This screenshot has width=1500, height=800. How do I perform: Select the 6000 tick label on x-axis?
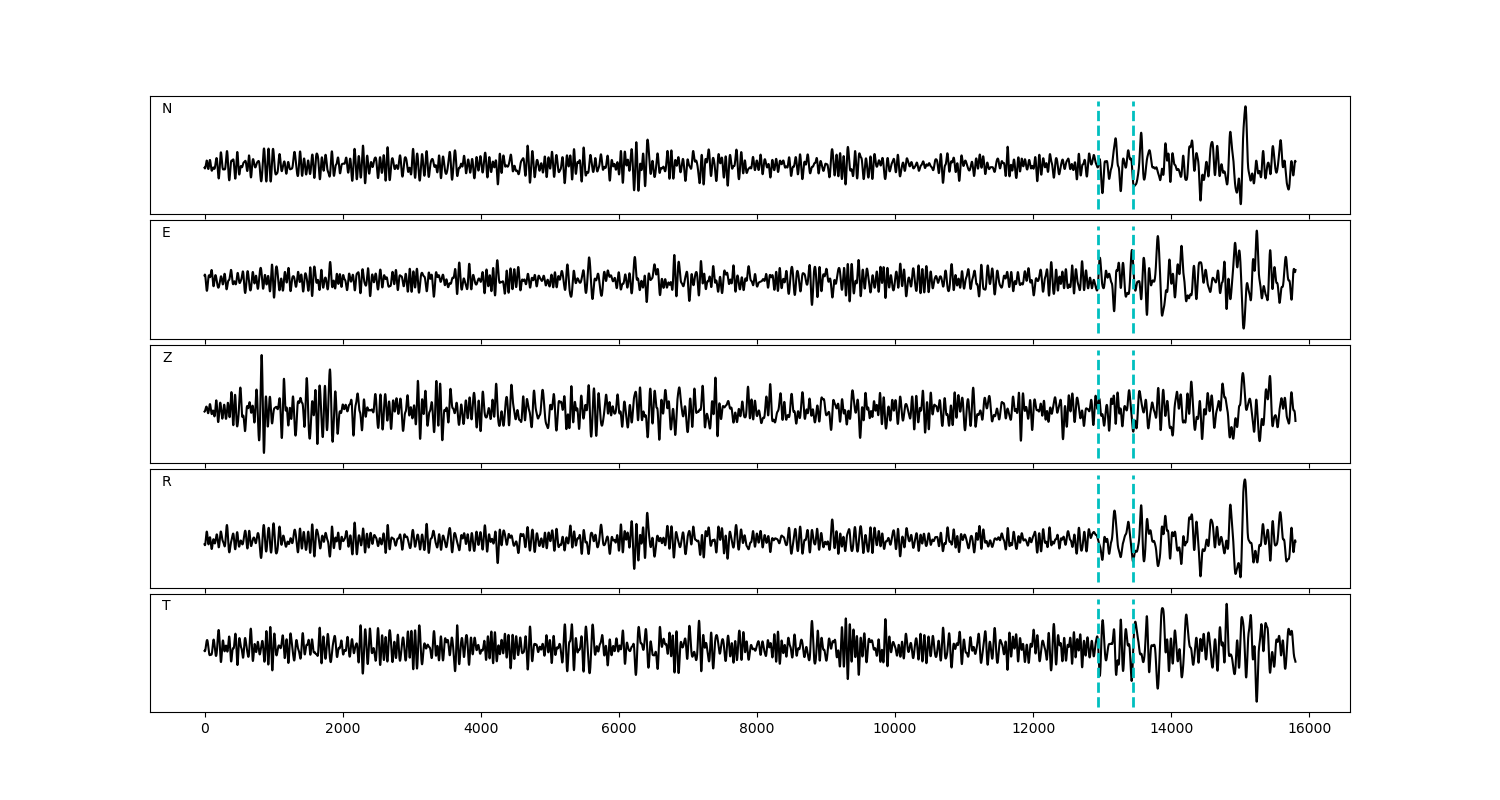click(619, 729)
